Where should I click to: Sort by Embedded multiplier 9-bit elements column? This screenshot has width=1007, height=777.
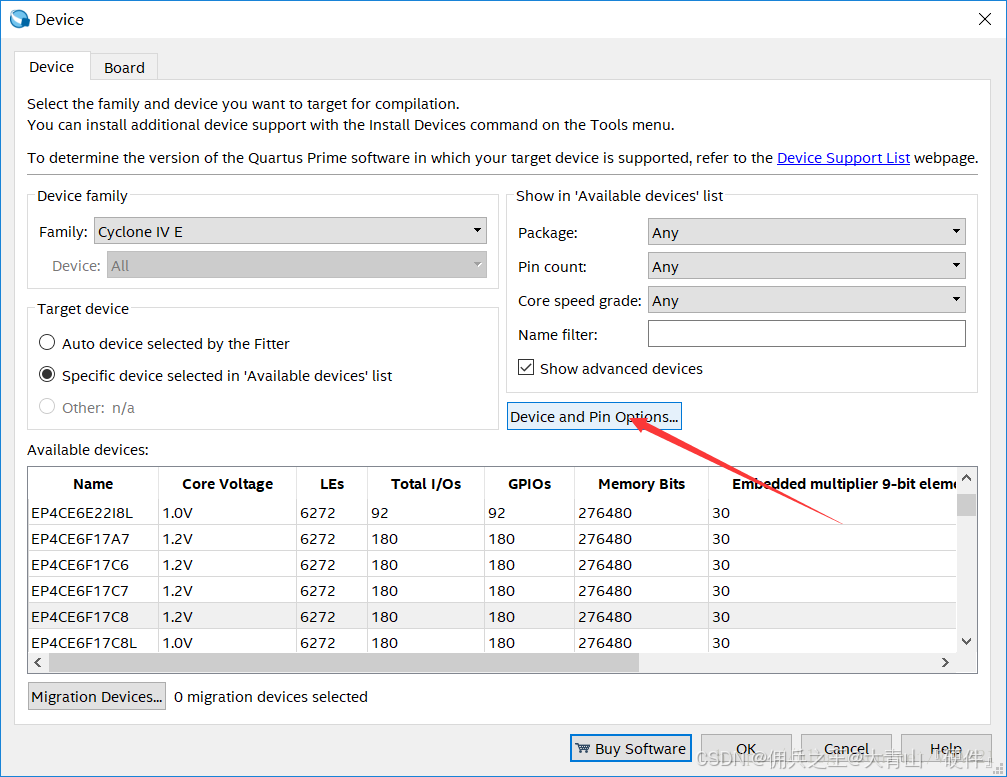coord(832,484)
